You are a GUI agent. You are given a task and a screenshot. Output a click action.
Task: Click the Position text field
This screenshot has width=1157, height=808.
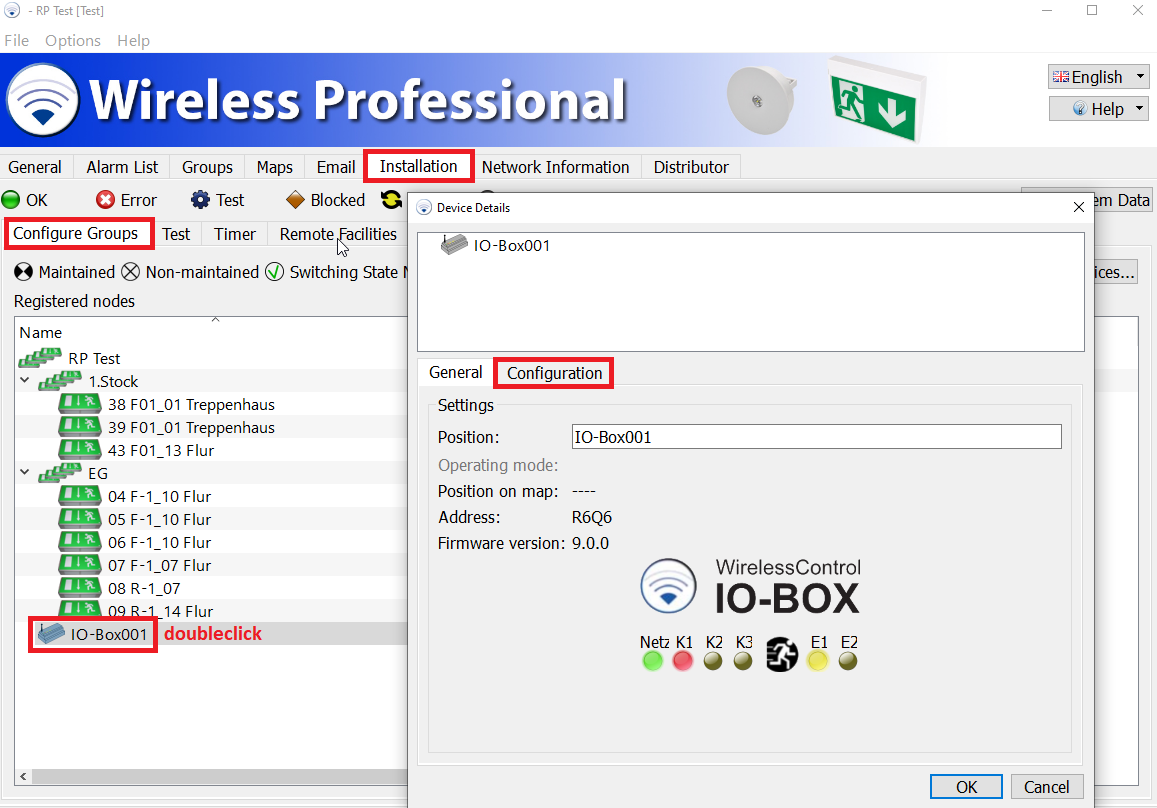pyautogui.click(x=816, y=437)
